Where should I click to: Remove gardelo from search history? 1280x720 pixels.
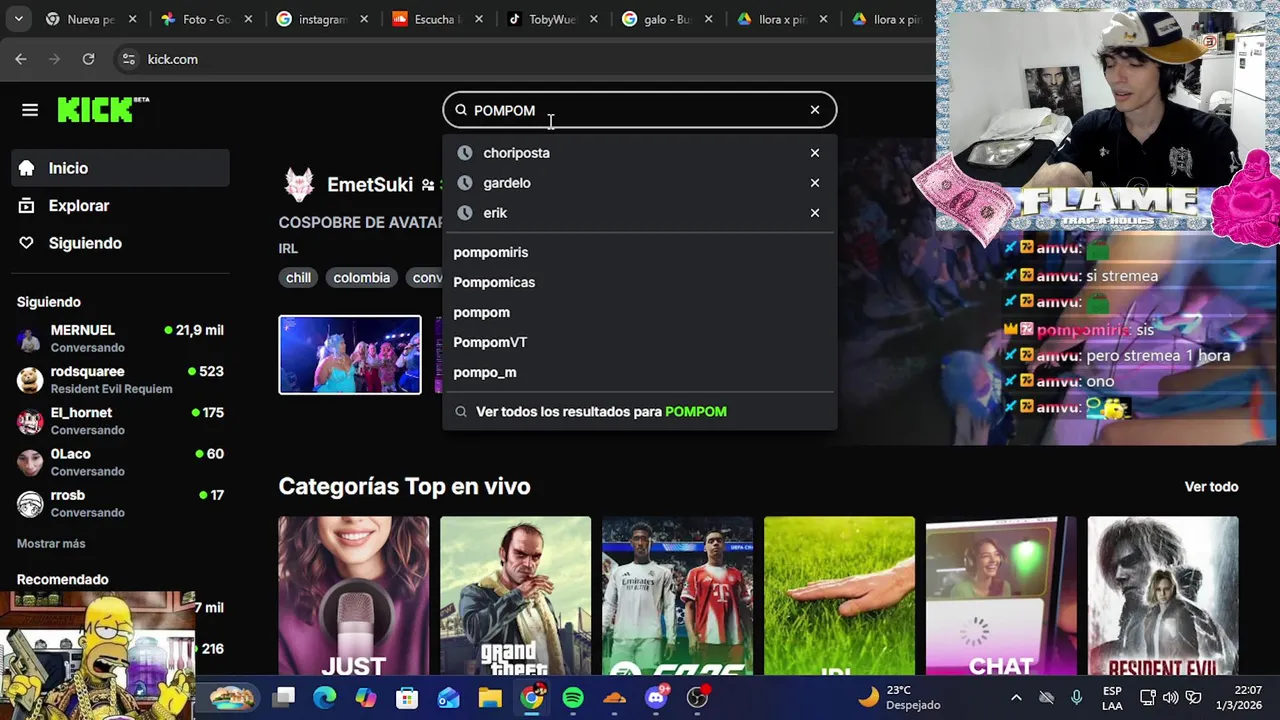[x=815, y=183]
